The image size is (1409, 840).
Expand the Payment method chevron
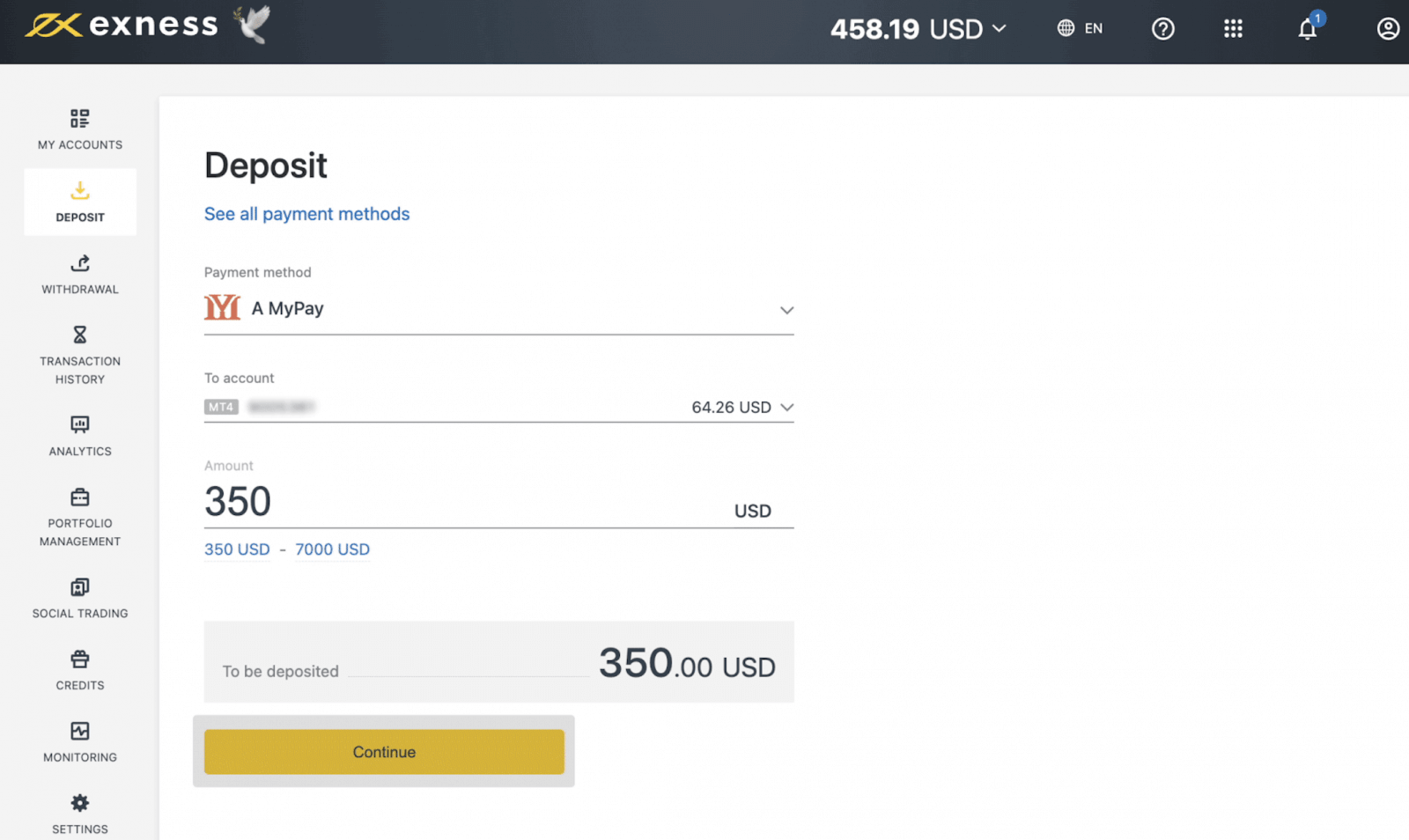tap(786, 310)
